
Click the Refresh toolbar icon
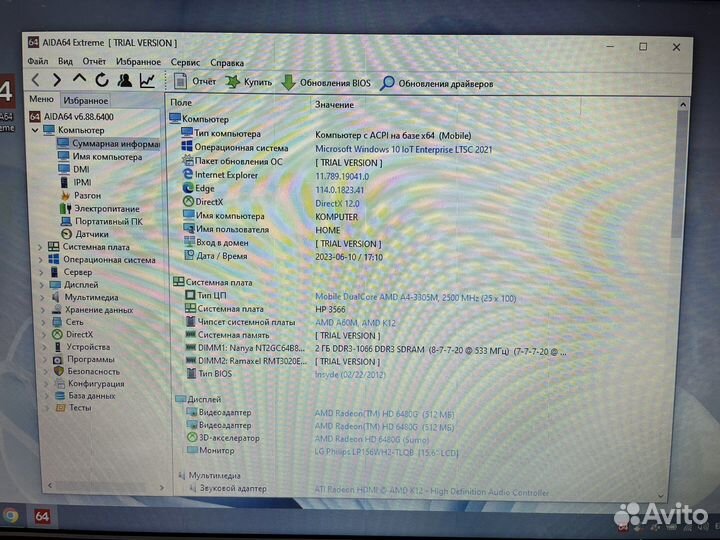click(x=102, y=80)
